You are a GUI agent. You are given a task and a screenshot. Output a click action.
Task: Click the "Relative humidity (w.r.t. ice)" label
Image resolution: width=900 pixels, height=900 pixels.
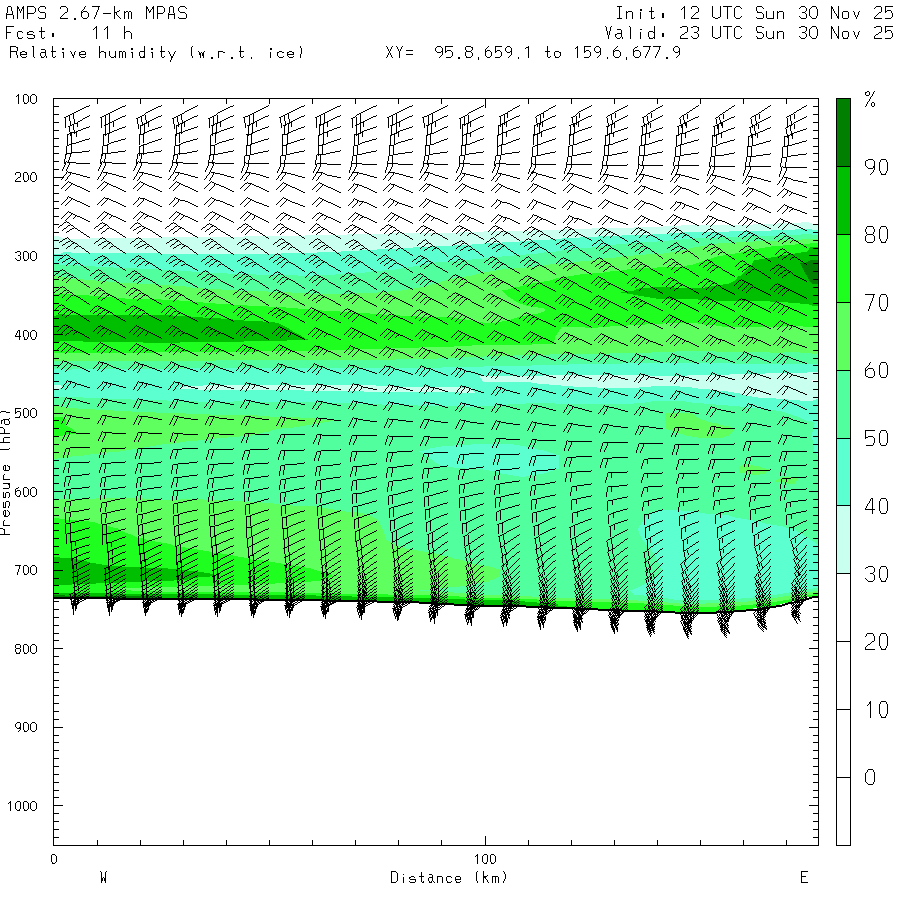(x=156, y=53)
